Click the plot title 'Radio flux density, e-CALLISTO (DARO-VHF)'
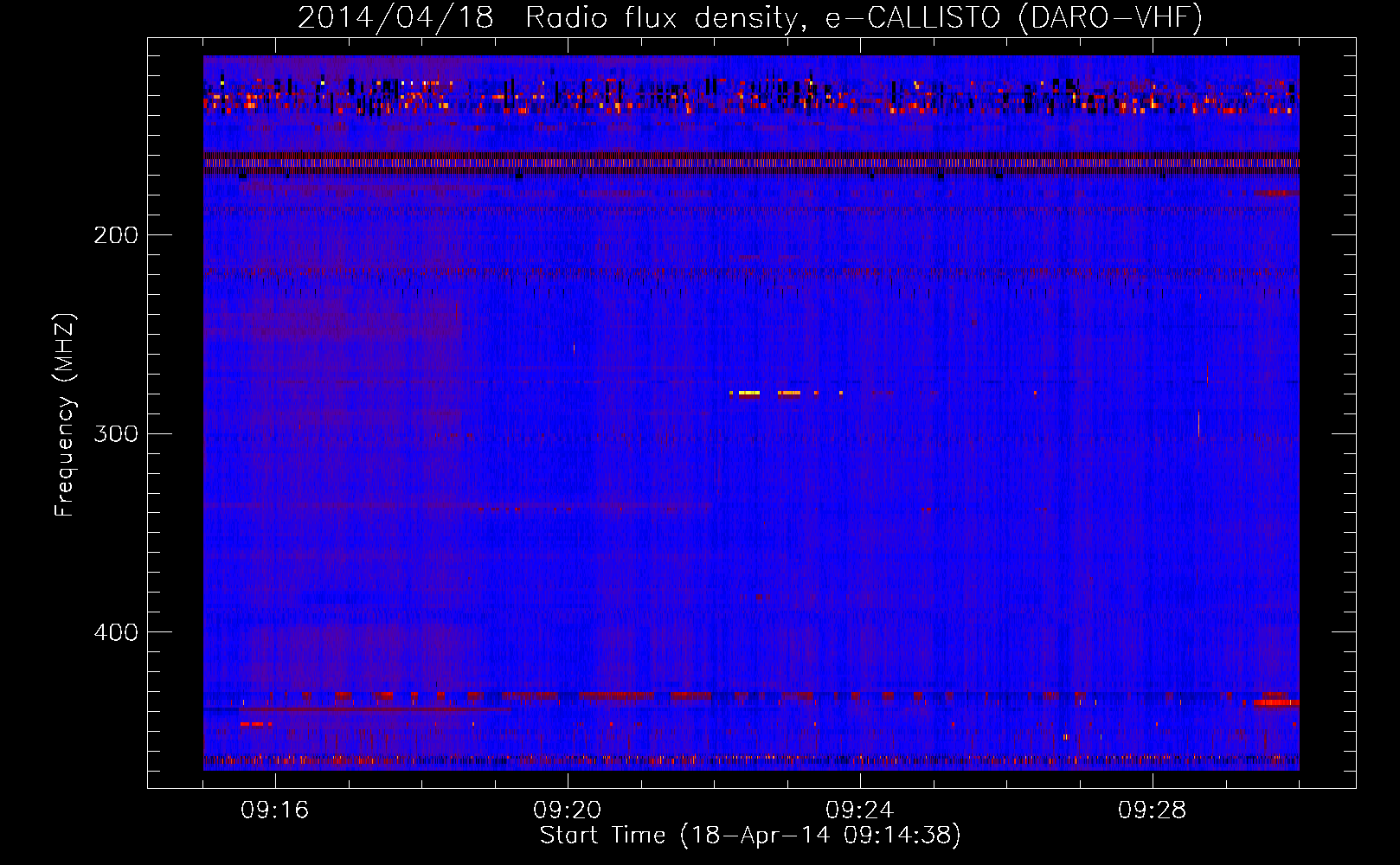1400x865 pixels. click(x=864, y=17)
